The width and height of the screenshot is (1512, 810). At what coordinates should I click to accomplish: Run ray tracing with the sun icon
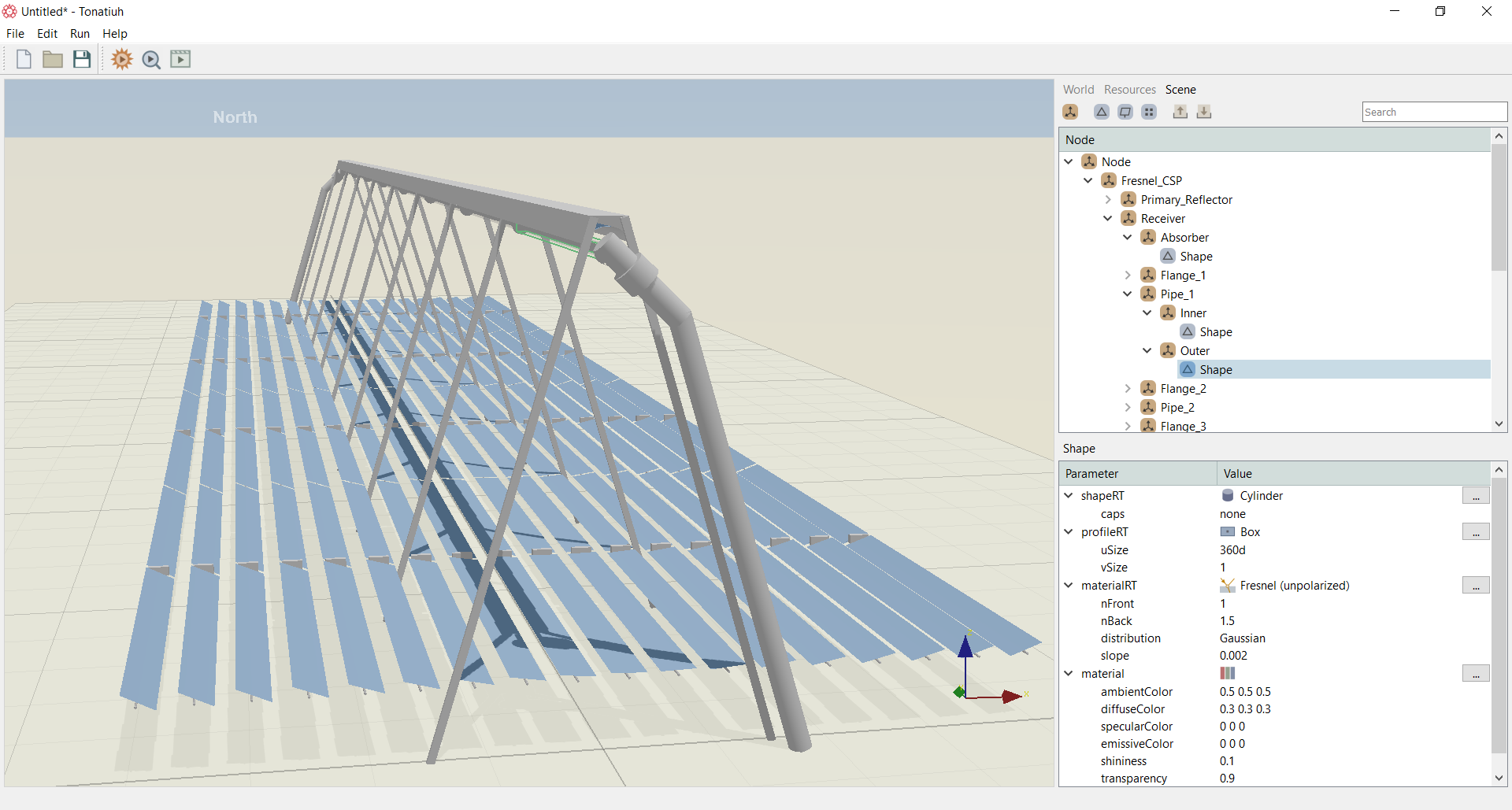click(121, 59)
